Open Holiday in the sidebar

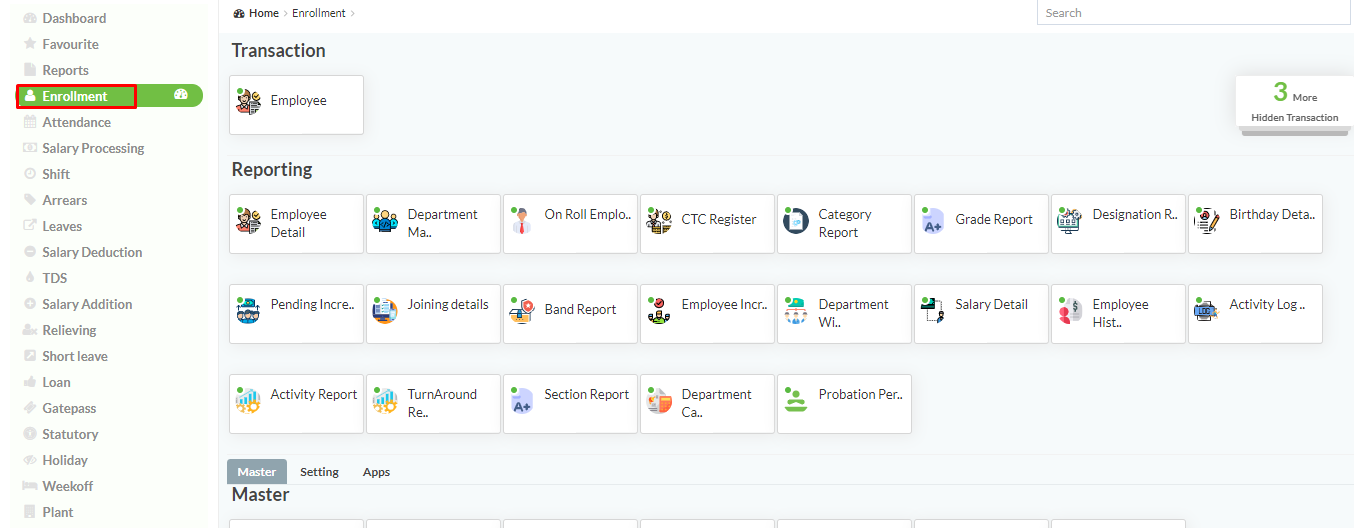pyautogui.click(x=65, y=460)
